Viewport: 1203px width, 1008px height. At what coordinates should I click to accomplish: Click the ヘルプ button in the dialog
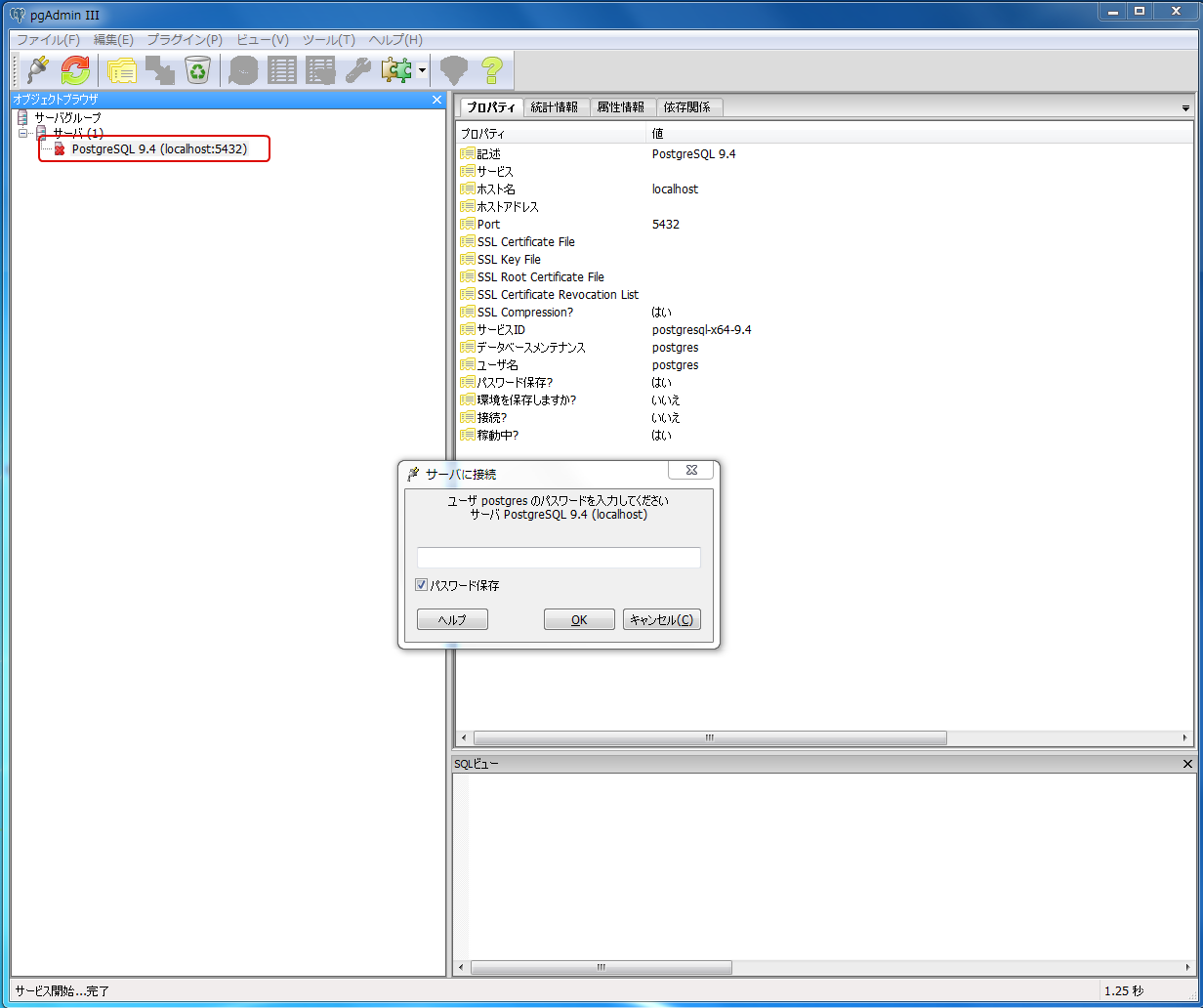[452, 619]
